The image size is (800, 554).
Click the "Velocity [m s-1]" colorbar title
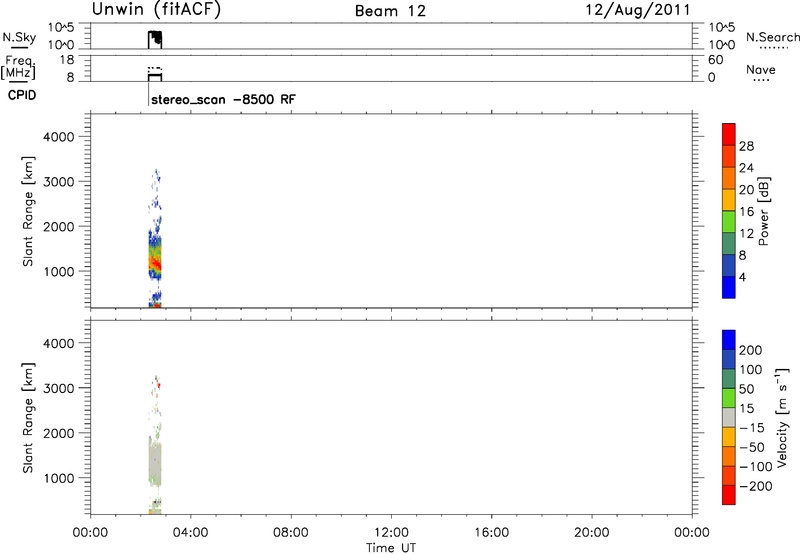point(782,417)
